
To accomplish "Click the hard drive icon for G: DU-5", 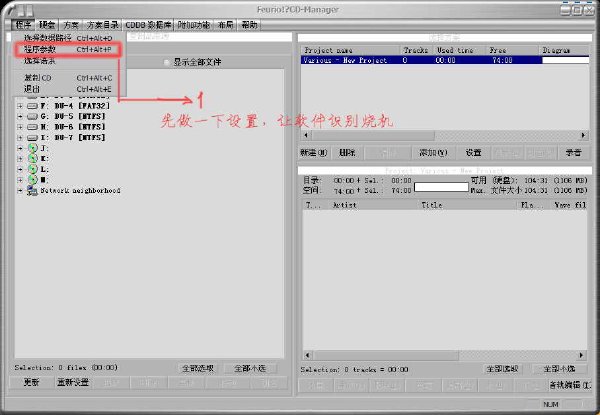I will pos(33,116).
